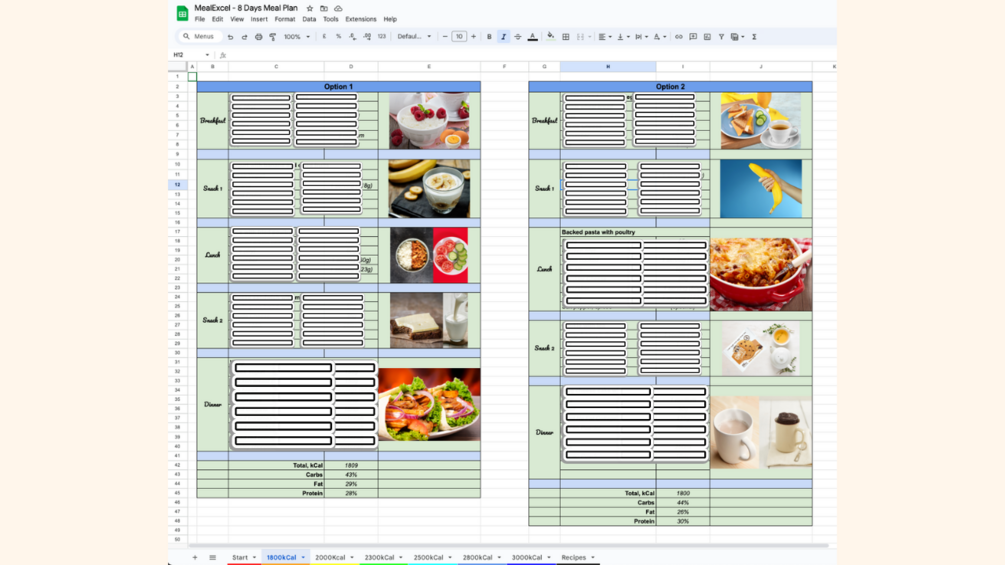This screenshot has height=565, width=1005.
Task: Switch to the 2800kCal sheet tab
Action: (478, 557)
